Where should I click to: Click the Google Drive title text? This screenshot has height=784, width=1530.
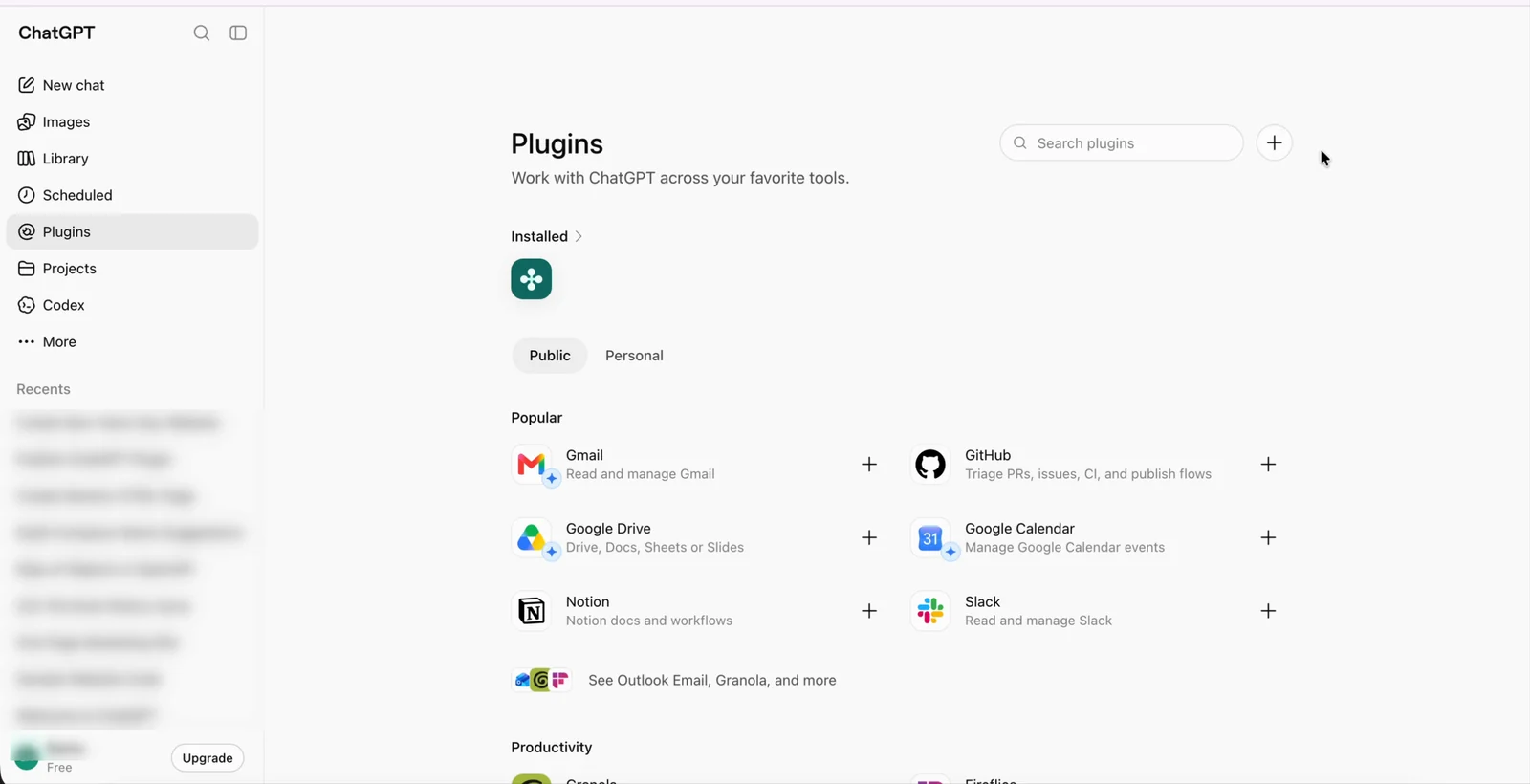tap(608, 529)
